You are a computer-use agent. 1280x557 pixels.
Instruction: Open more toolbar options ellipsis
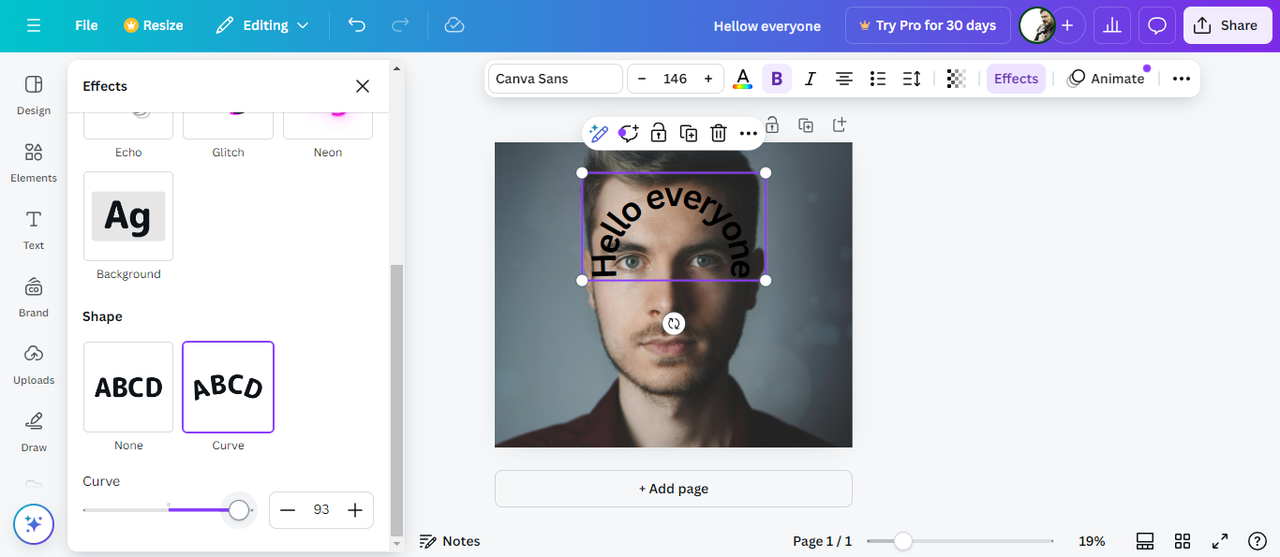click(x=1181, y=79)
